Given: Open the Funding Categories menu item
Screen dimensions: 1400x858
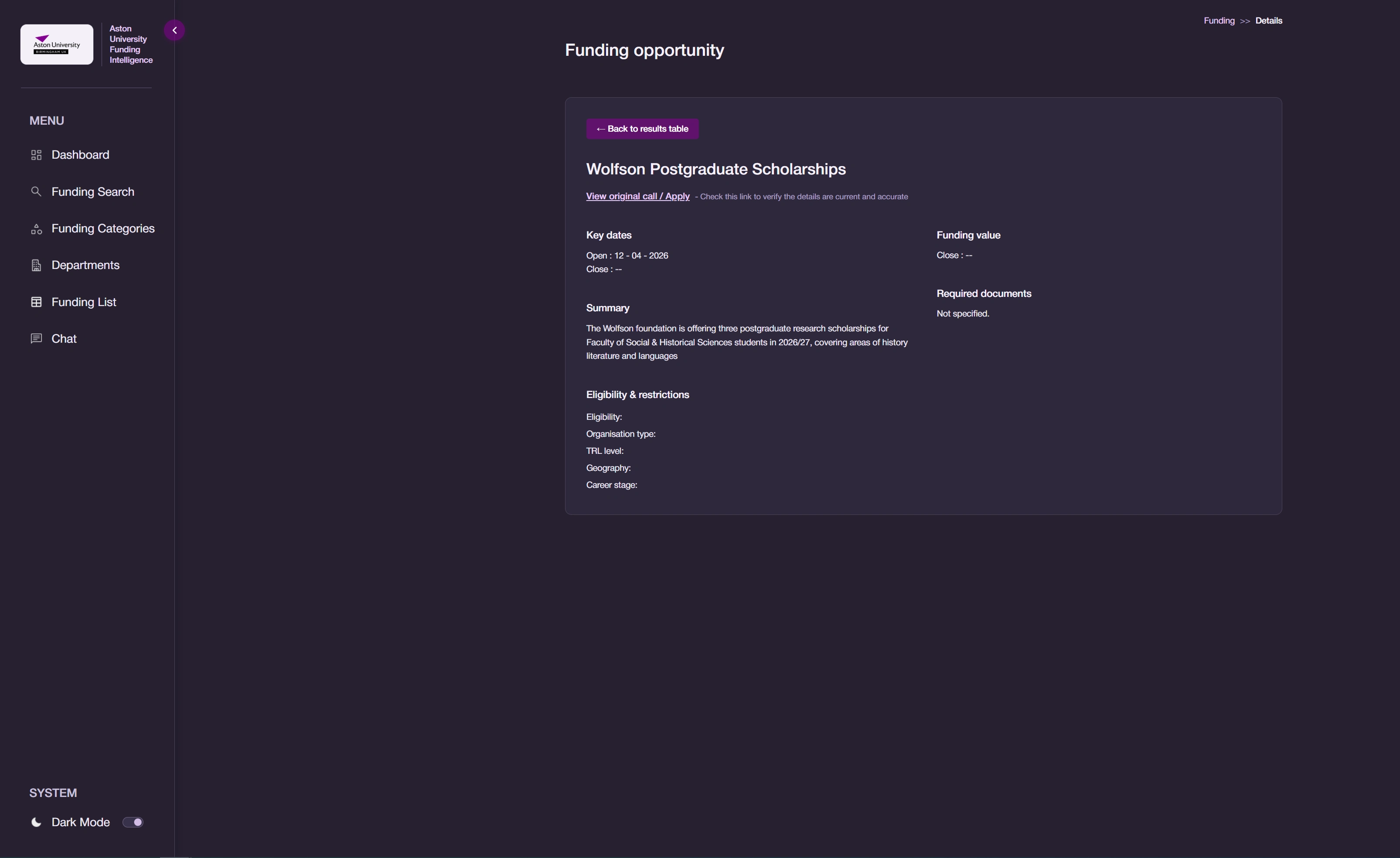Looking at the screenshot, I should pyautogui.click(x=103, y=228).
